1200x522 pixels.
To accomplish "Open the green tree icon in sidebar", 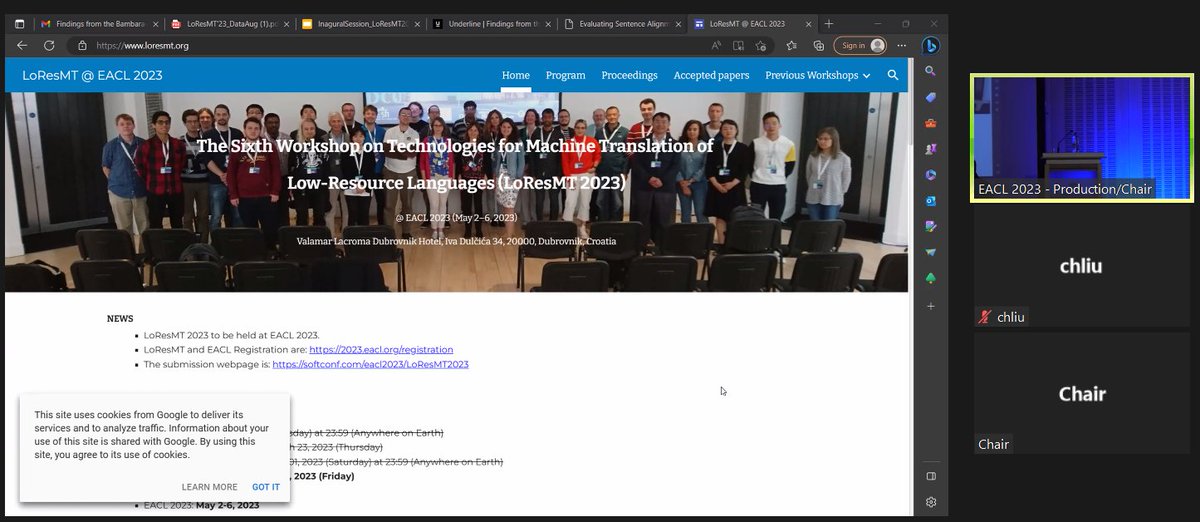I will click(931, 279).
